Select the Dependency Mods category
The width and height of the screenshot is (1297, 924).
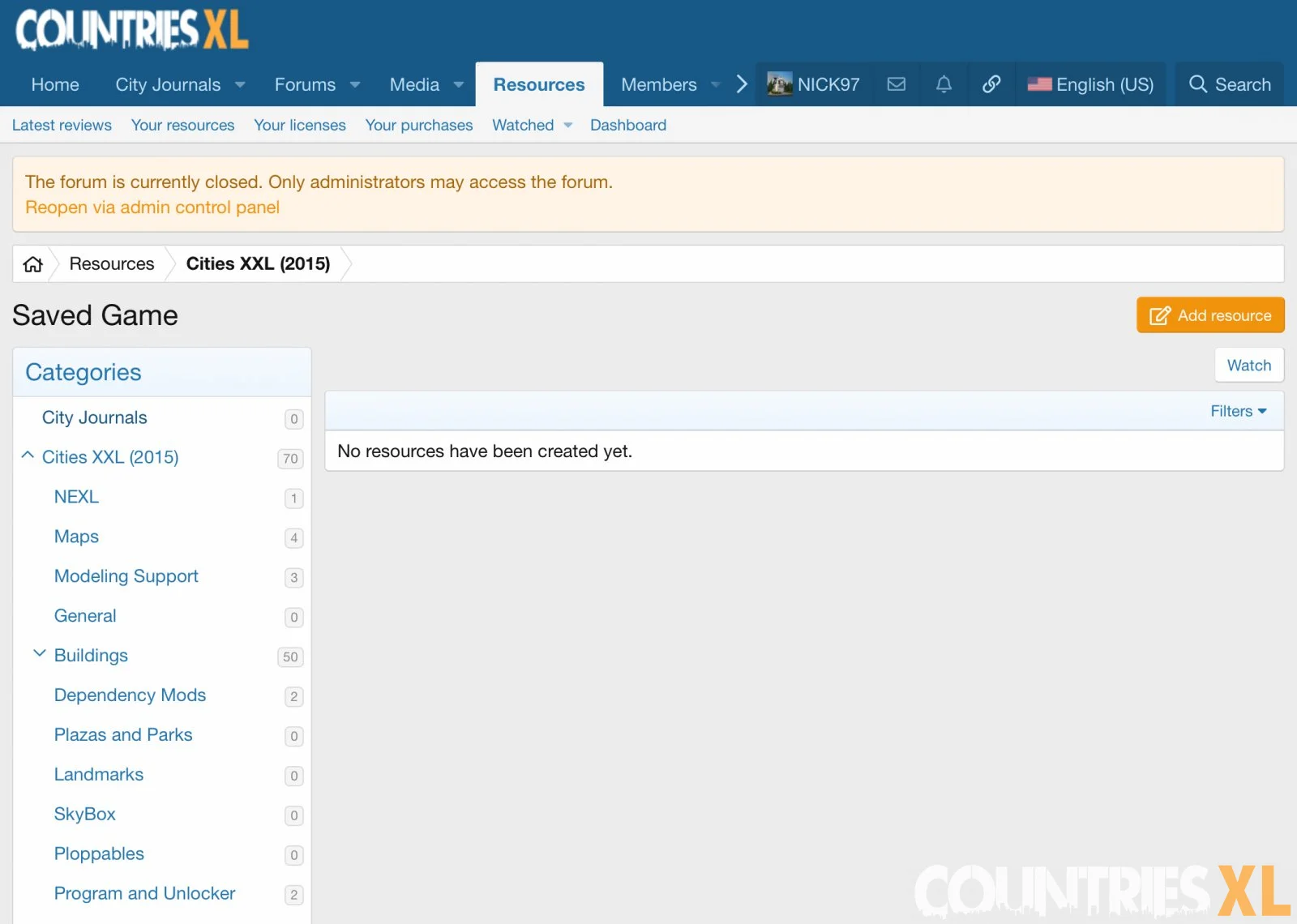point(130,695)
